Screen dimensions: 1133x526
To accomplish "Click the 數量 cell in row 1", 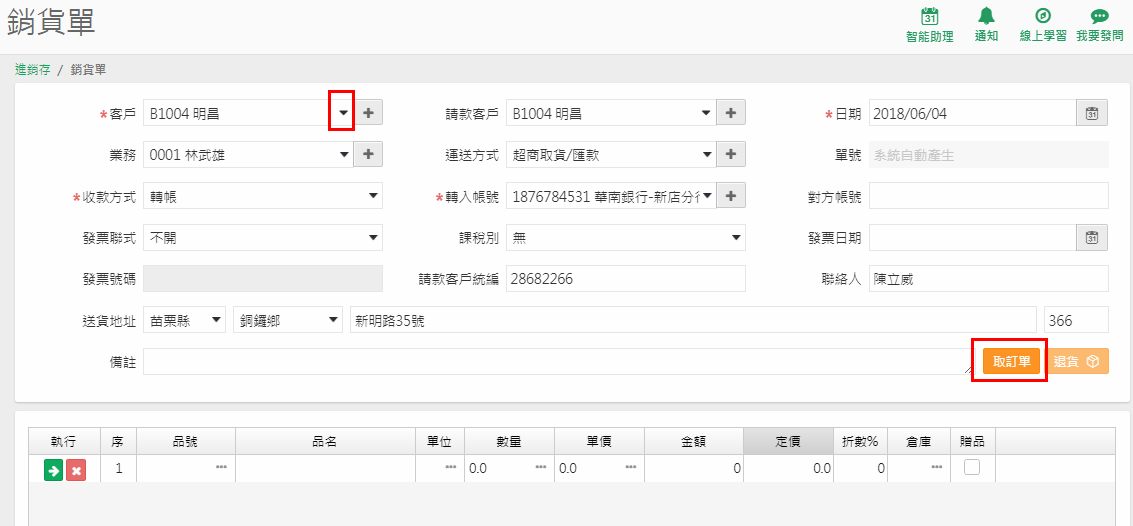I will click(509, 468).
